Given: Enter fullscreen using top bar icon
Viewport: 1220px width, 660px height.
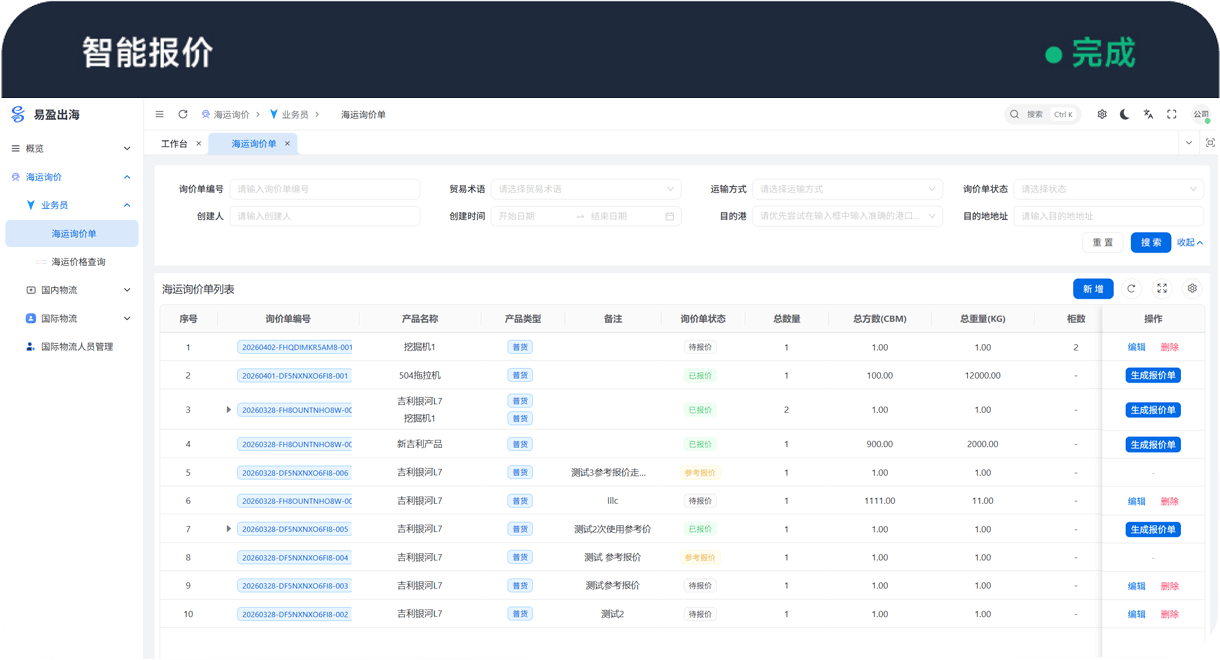Looking at the screenshot, I should pyautogui.click(x=1172, y=114).
